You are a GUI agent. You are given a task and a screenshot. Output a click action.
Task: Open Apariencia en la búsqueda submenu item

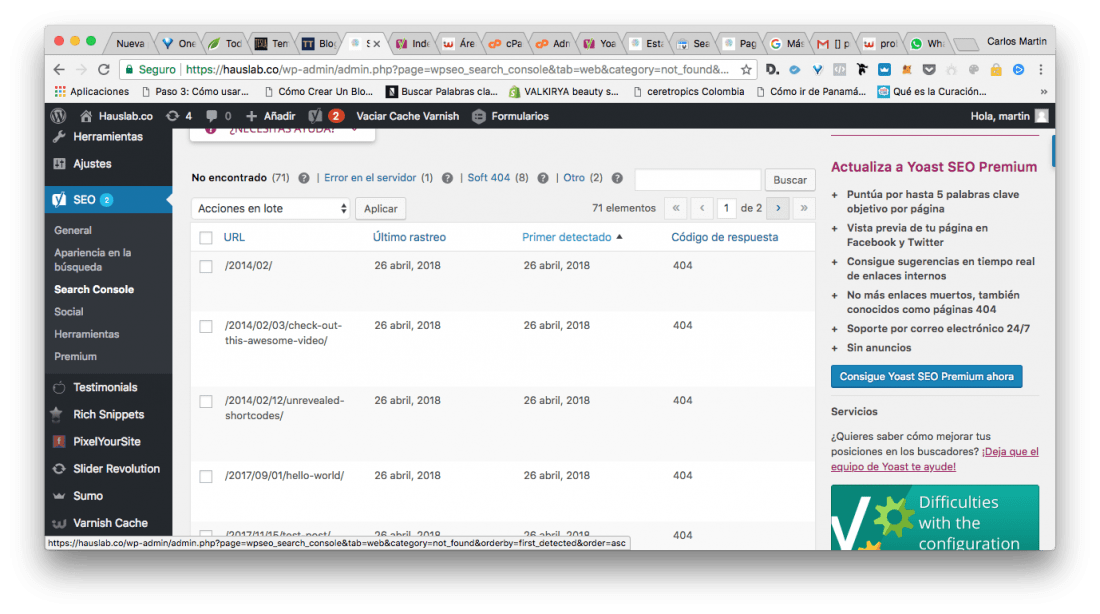coord(93,260)
